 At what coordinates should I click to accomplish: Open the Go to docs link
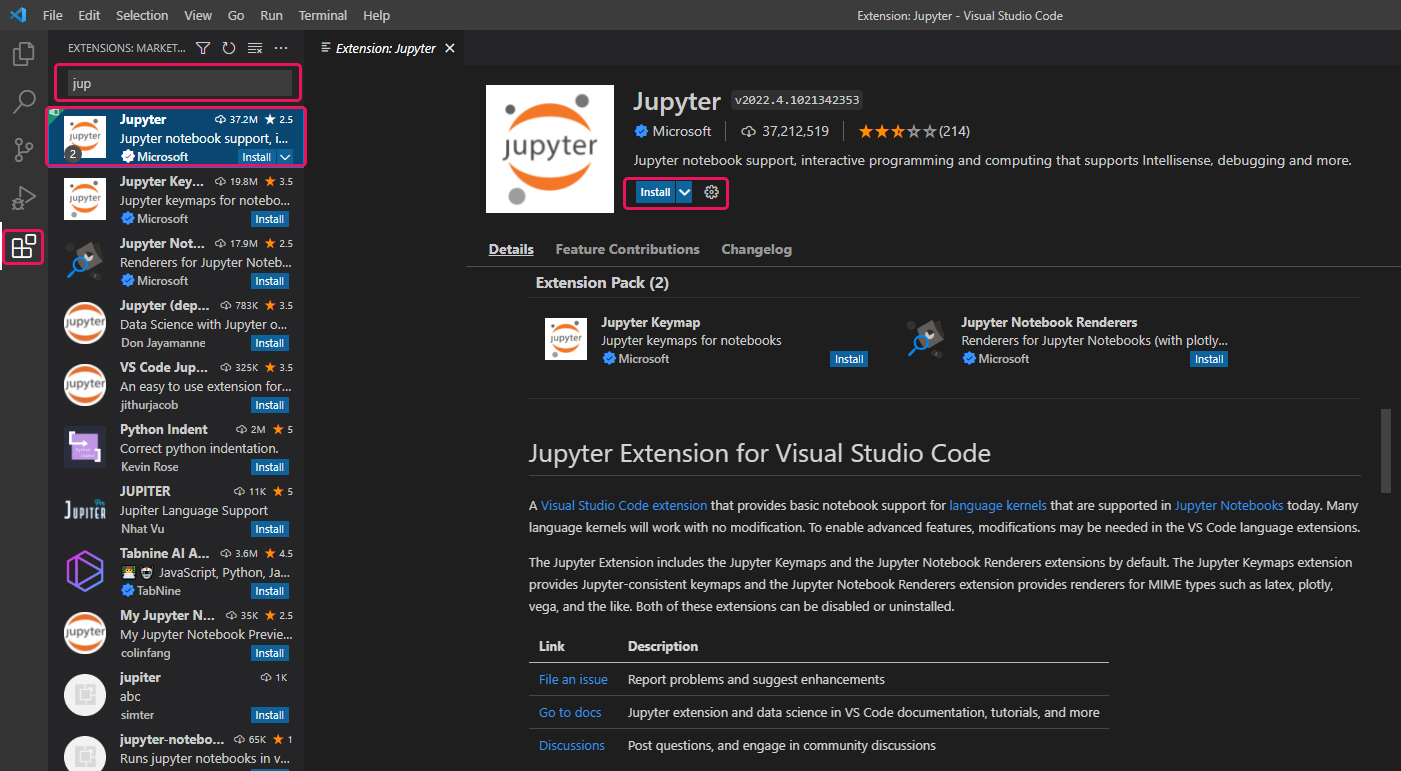click(x=570, y=712)
